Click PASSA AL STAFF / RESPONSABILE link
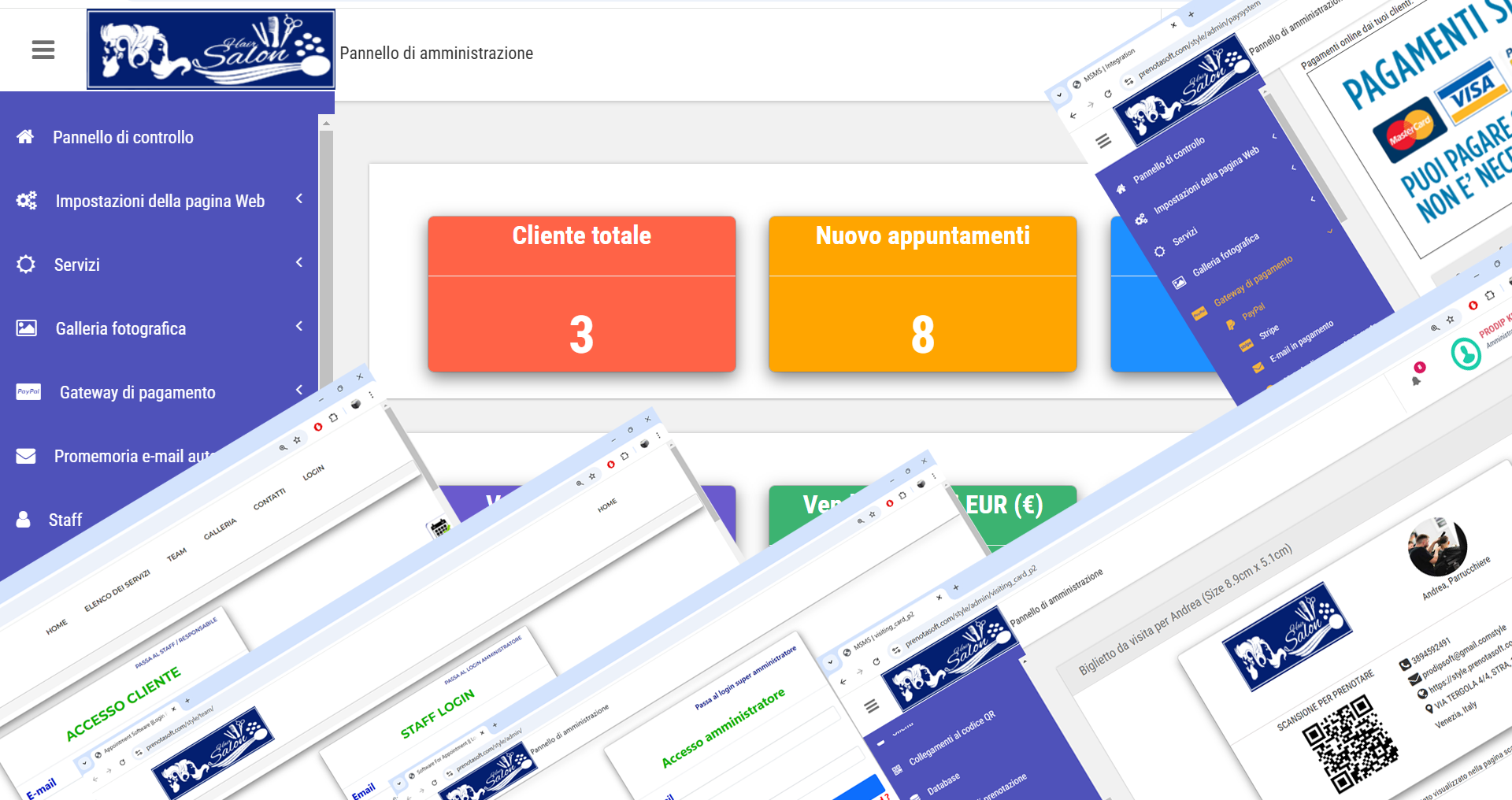The image size is (1512, 800). [x=176, y=643]
